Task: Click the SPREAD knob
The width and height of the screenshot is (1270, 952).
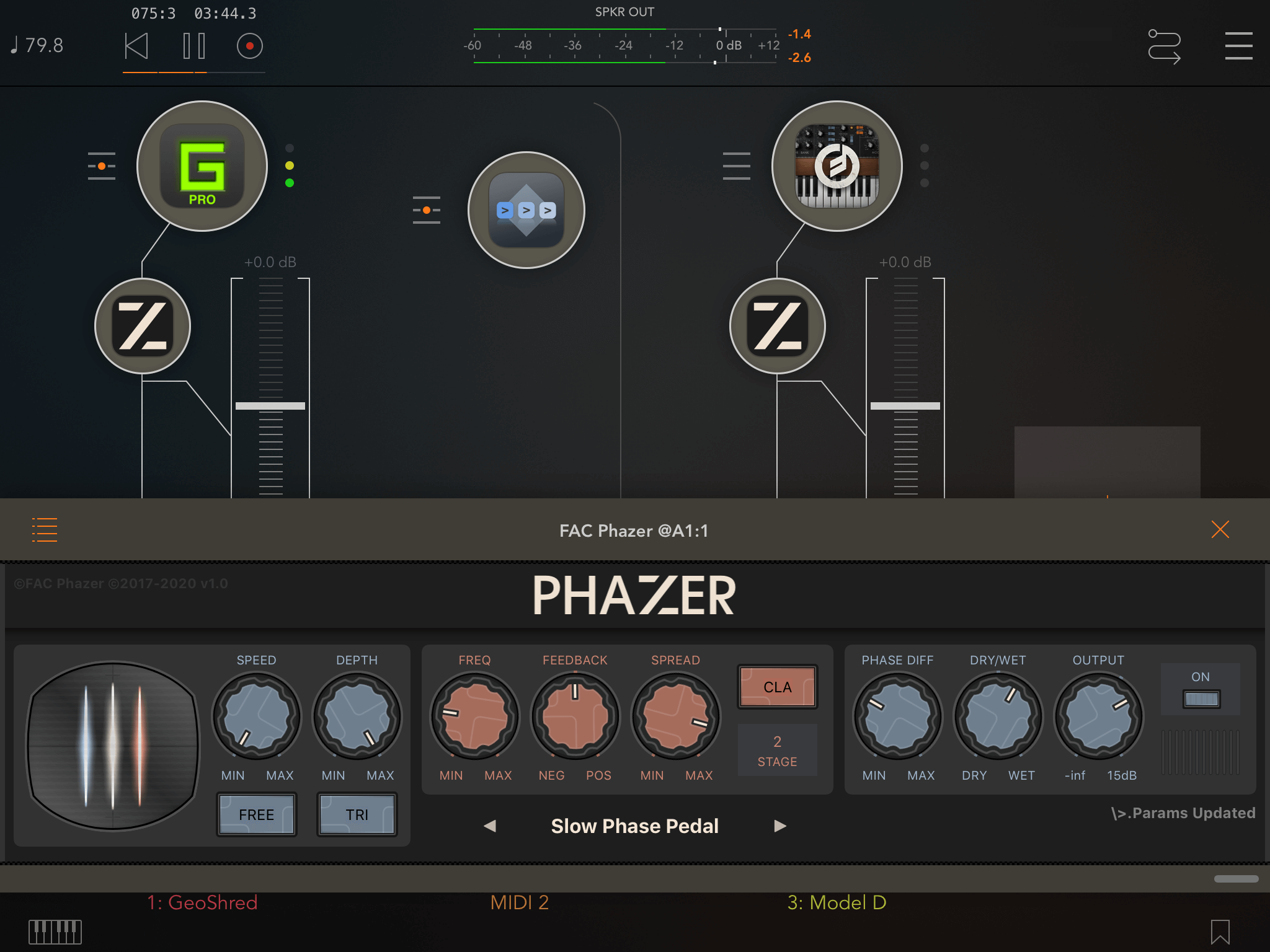Action: (x=676, y=716)
